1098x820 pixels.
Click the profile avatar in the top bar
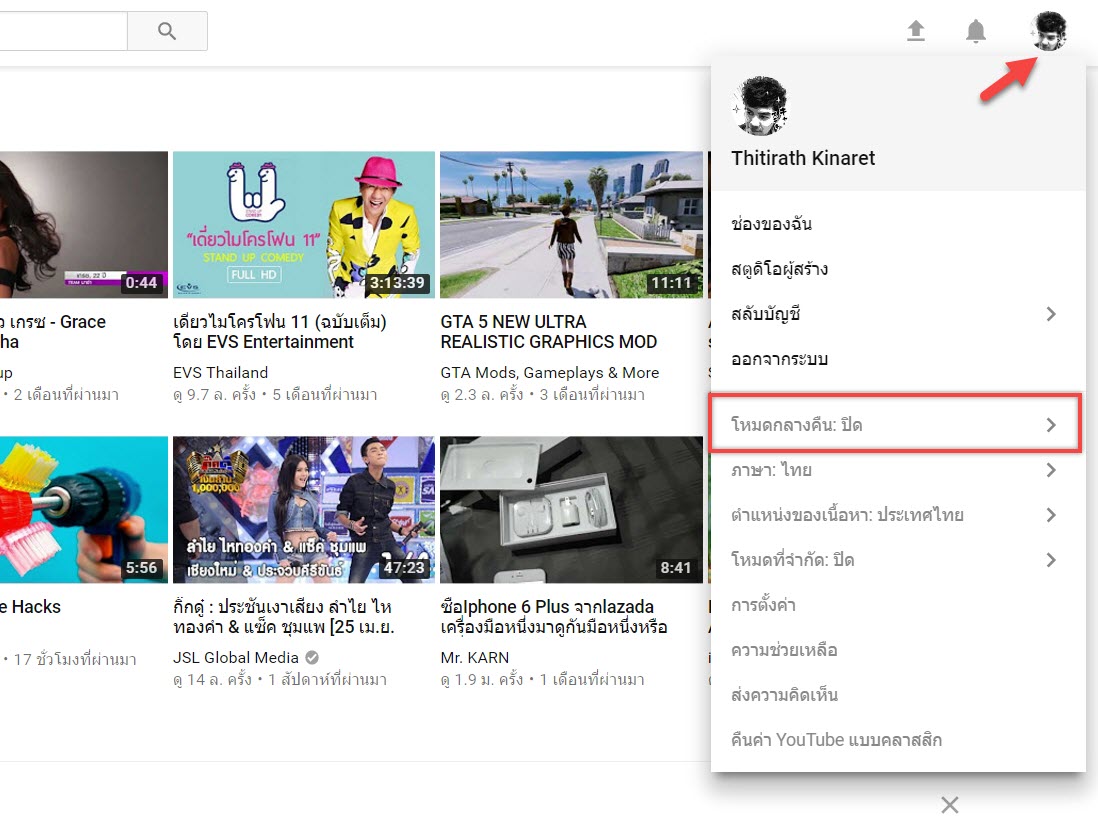pos(1049,31)
